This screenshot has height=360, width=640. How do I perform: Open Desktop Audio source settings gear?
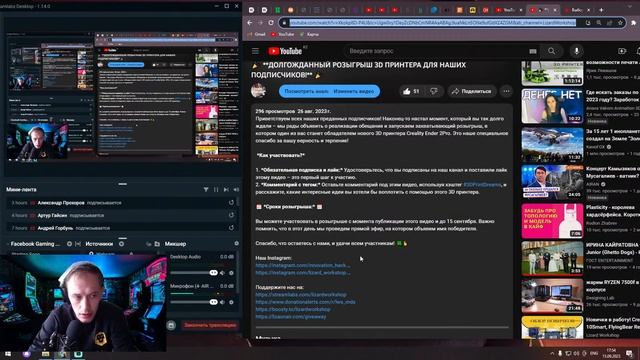point(231,273)
